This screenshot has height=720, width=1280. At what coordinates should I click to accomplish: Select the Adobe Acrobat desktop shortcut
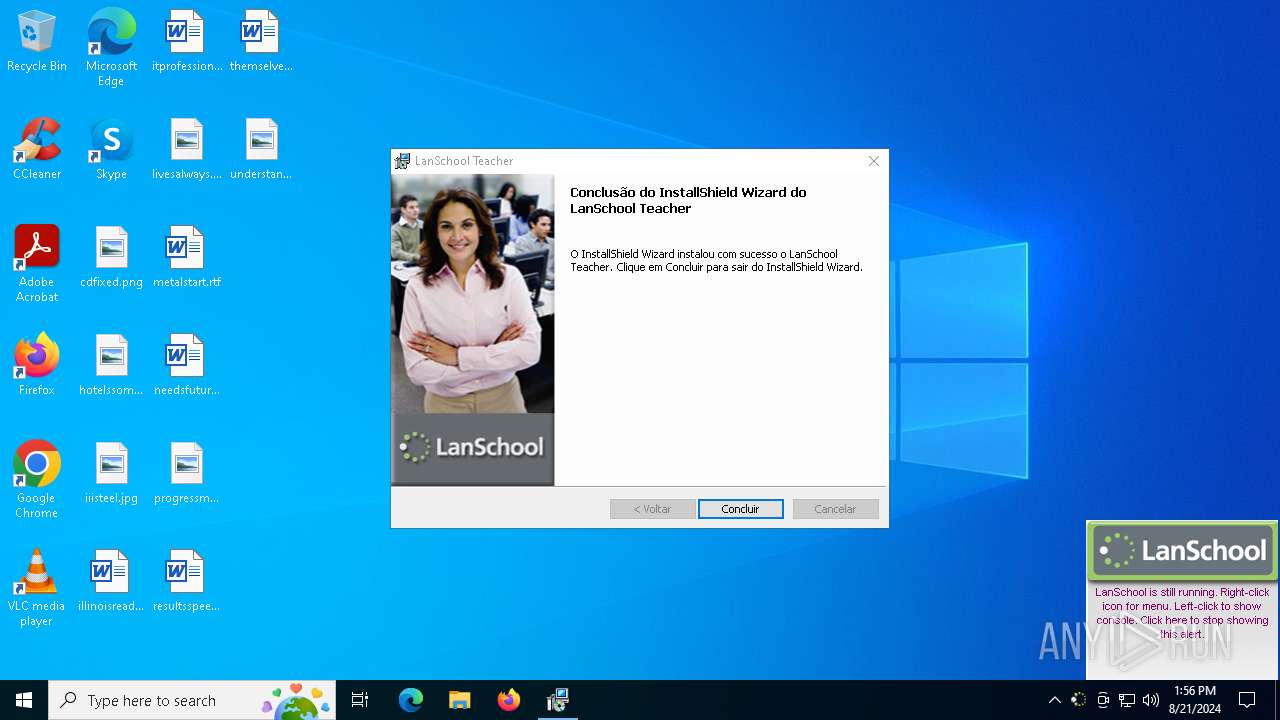click(37, 264)
